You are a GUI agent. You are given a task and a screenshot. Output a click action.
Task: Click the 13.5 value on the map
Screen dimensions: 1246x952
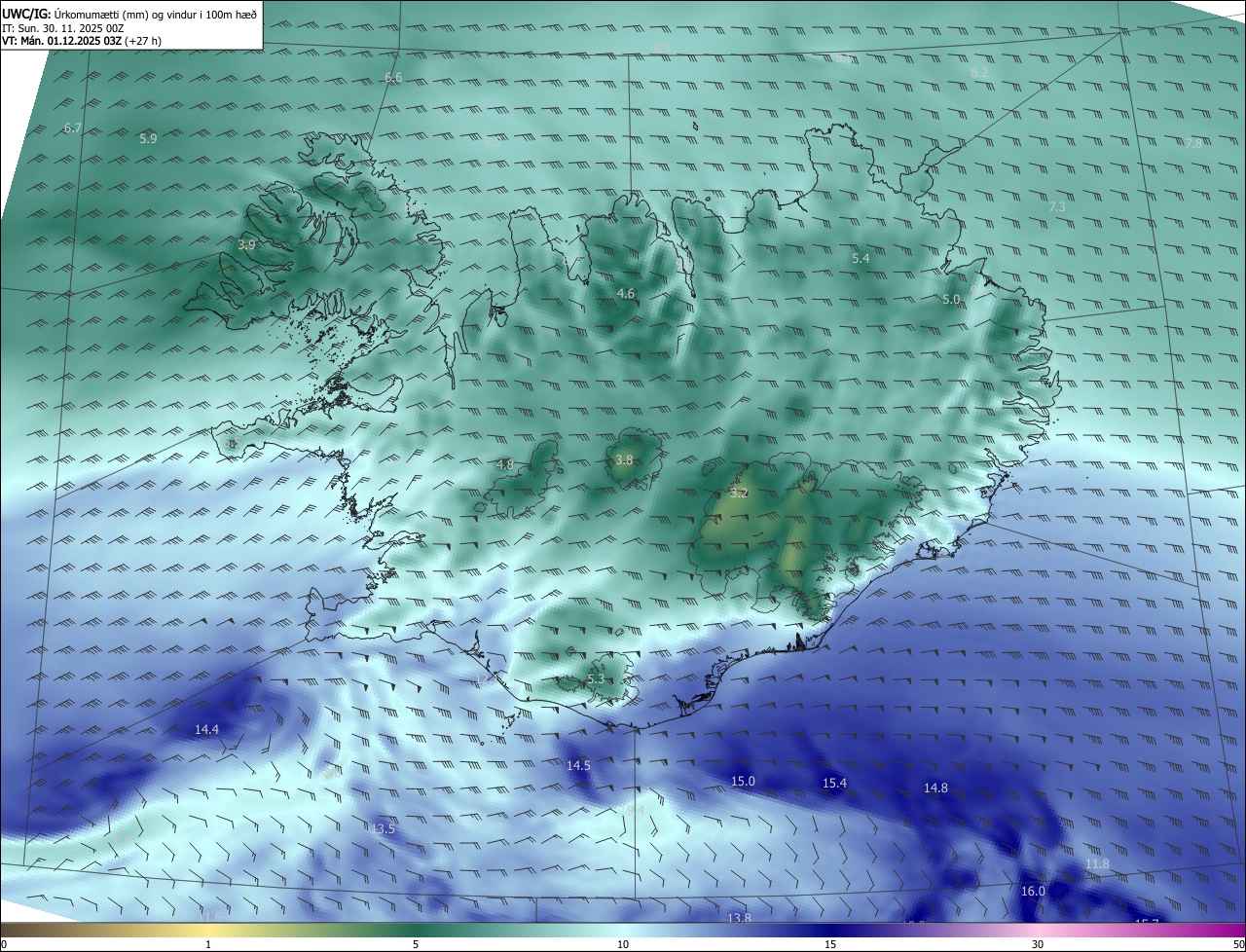point(384,828)
